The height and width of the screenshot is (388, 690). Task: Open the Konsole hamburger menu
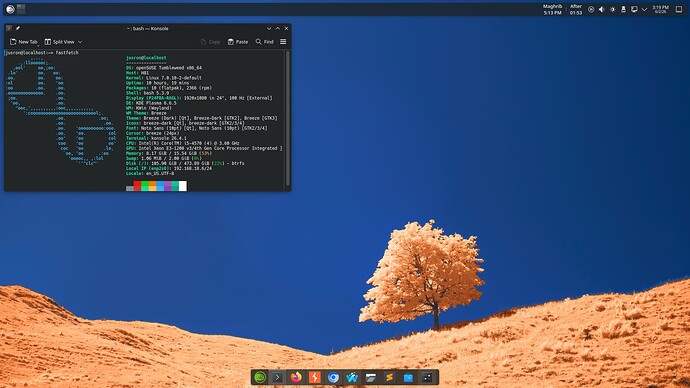[x=283, y=42]
